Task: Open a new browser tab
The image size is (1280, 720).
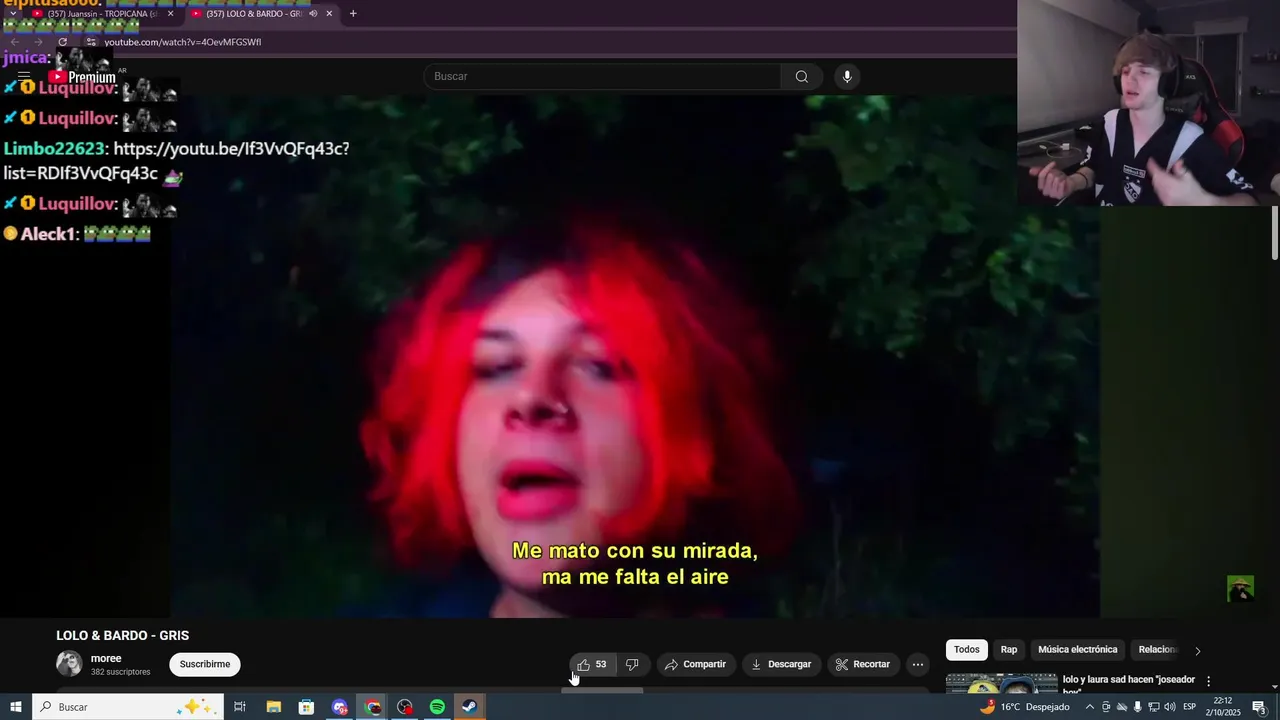Action: 353,14
